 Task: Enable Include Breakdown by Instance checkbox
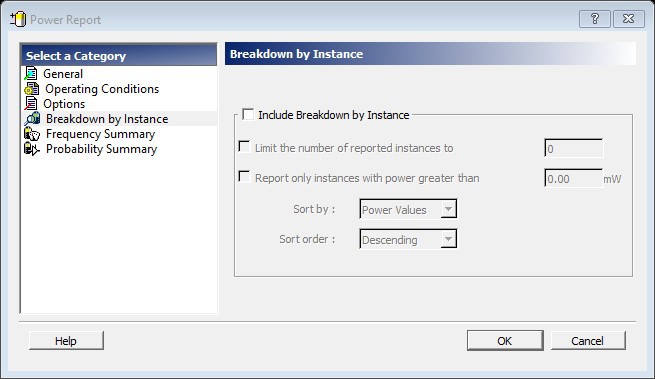(x=248, y=114)
